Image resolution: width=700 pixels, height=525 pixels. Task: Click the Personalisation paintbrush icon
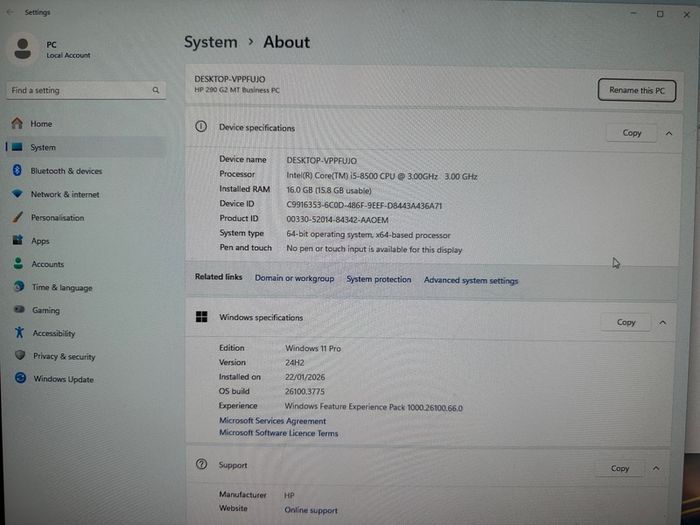coord(18,217)
